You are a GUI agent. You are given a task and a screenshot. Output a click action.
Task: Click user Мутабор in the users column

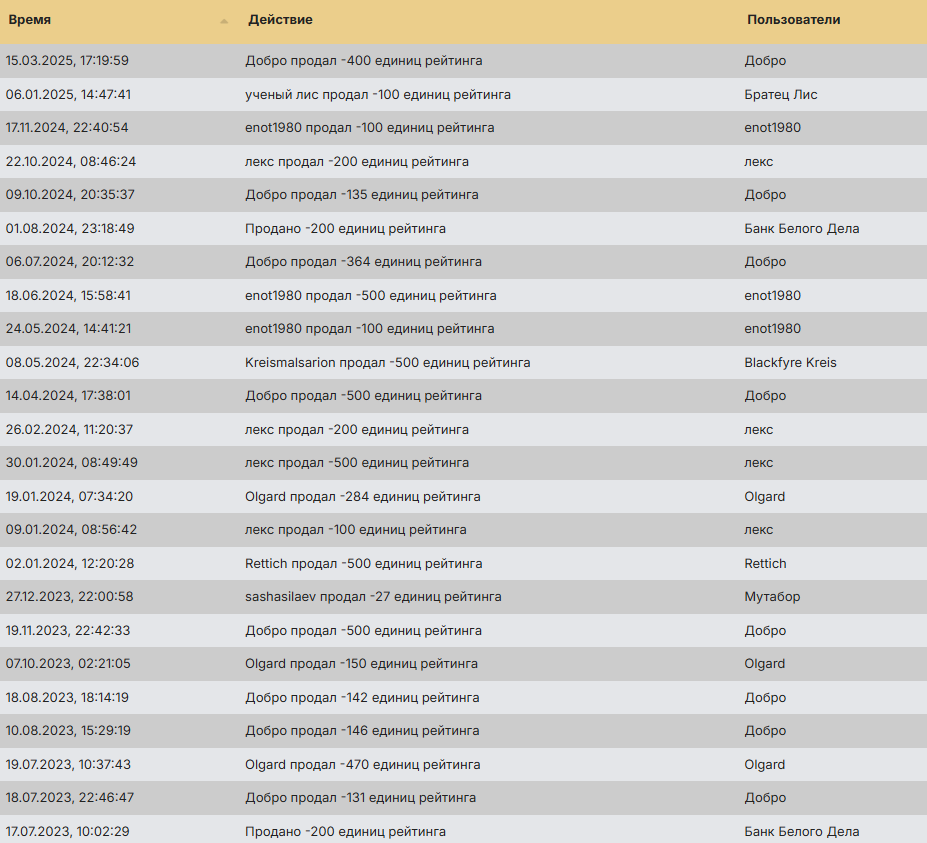tap(772, 597)
